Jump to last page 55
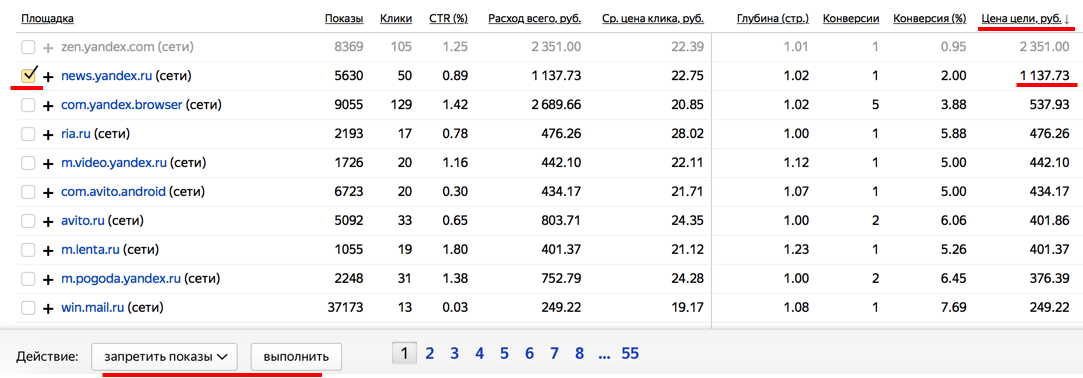The image size is (1083, 378). [630, 355]
